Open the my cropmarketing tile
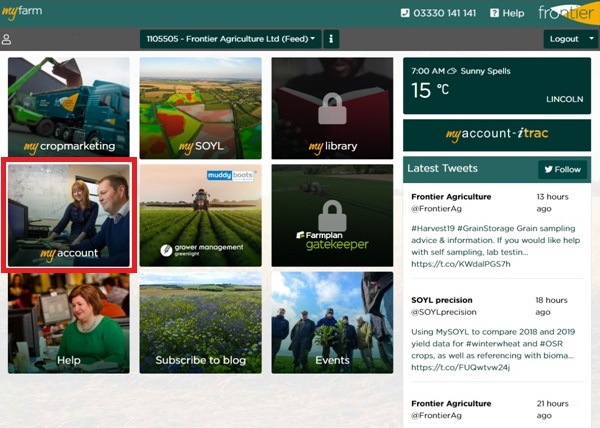The width and height of the screenshot is (600, 428). (69, 107)
